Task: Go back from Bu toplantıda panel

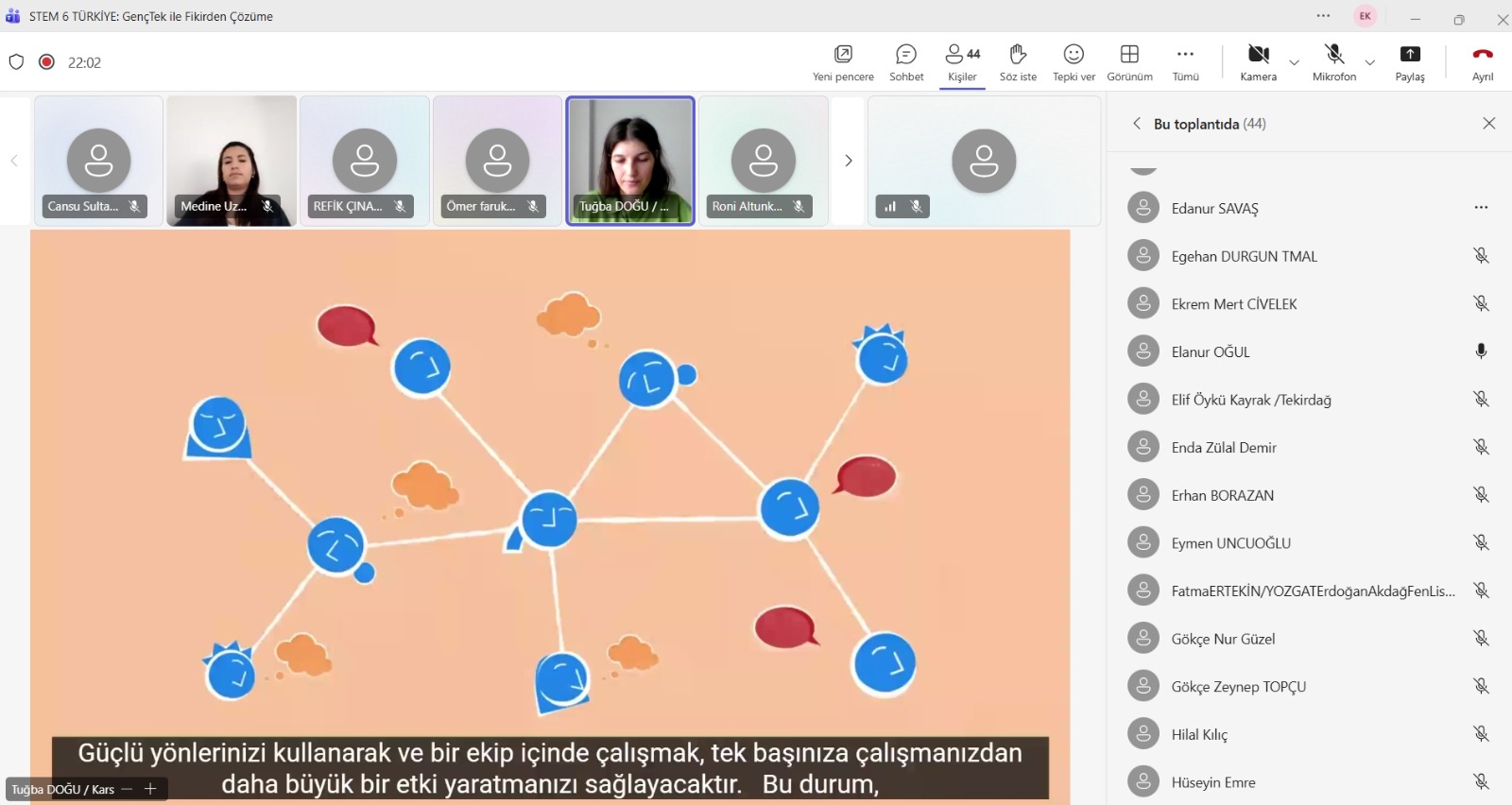Action: click(x=1136, y=124)
